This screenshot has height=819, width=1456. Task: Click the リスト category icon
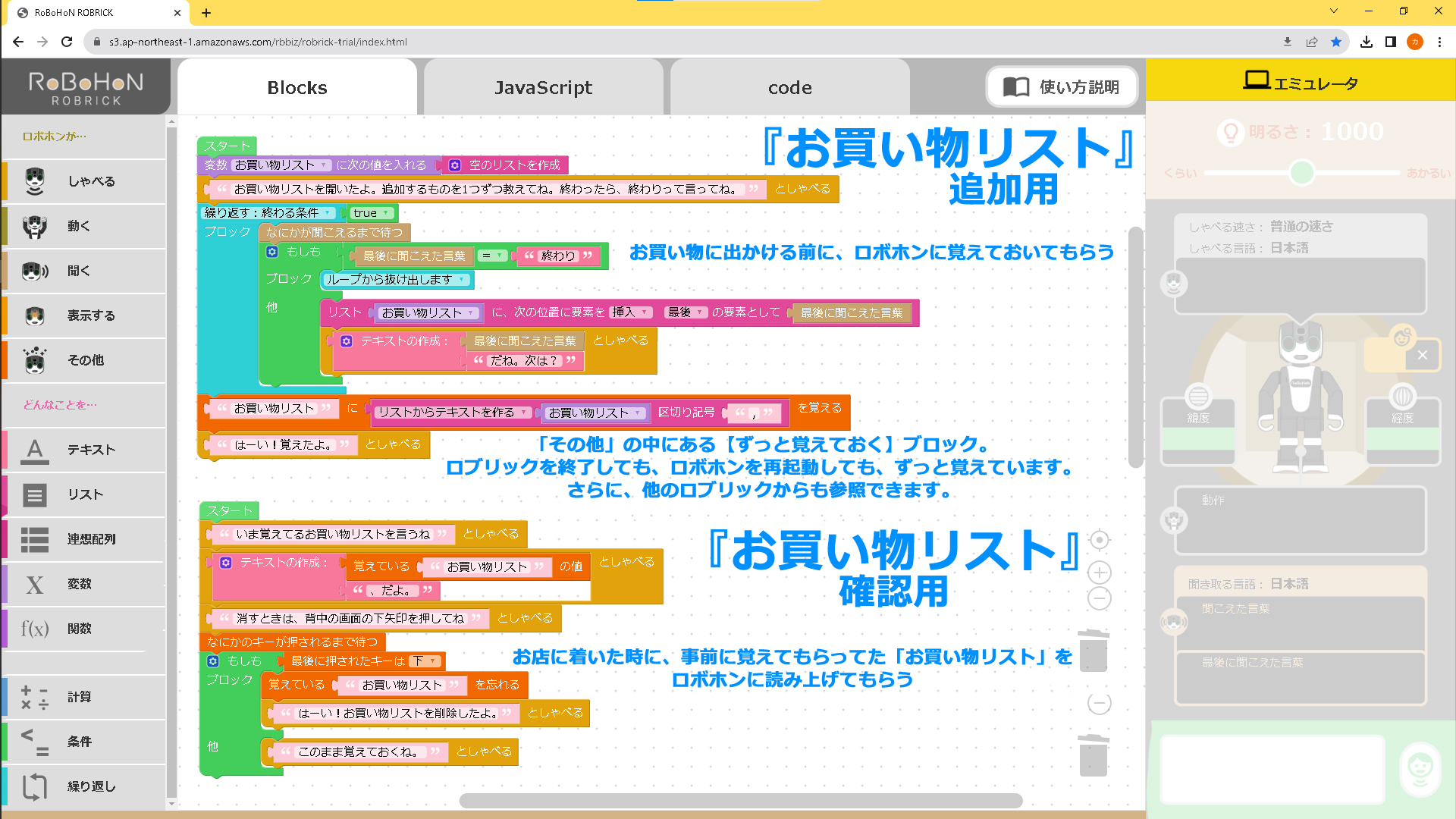35,494
